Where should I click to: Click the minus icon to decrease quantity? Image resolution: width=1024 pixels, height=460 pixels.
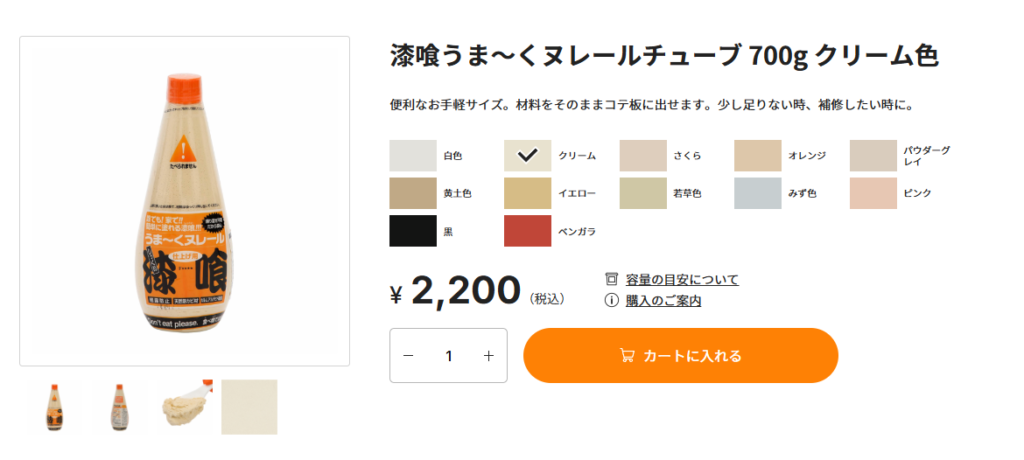pyautogui.click(x=408, y=355)
